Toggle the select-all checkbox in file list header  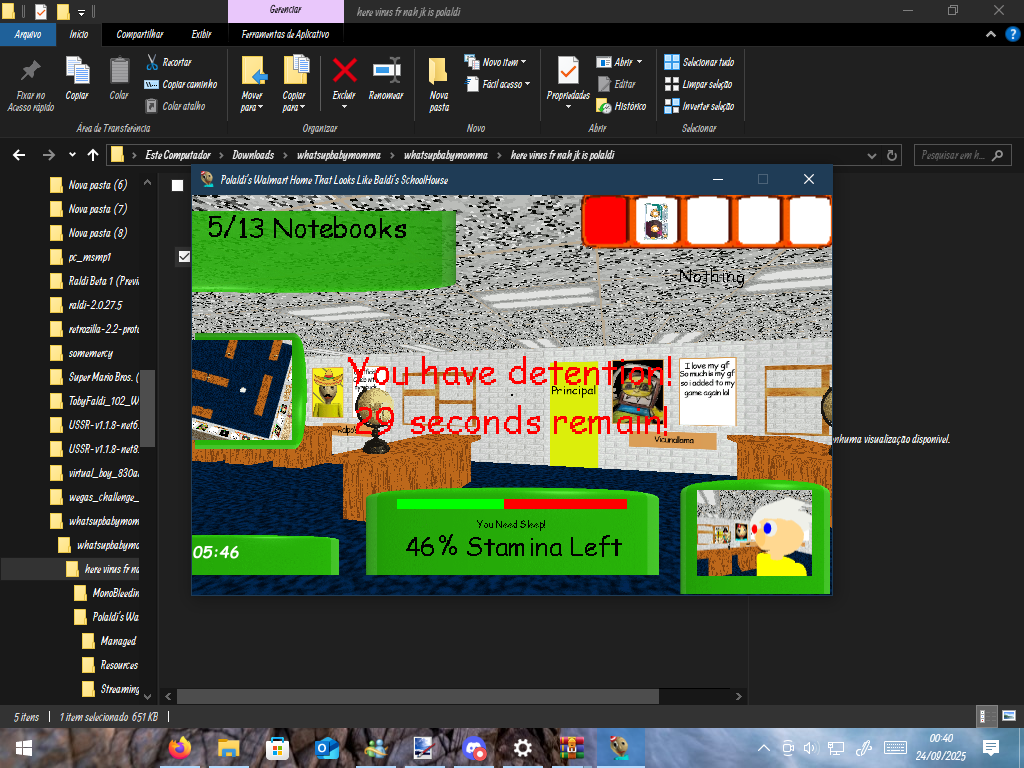coord(177,185)
